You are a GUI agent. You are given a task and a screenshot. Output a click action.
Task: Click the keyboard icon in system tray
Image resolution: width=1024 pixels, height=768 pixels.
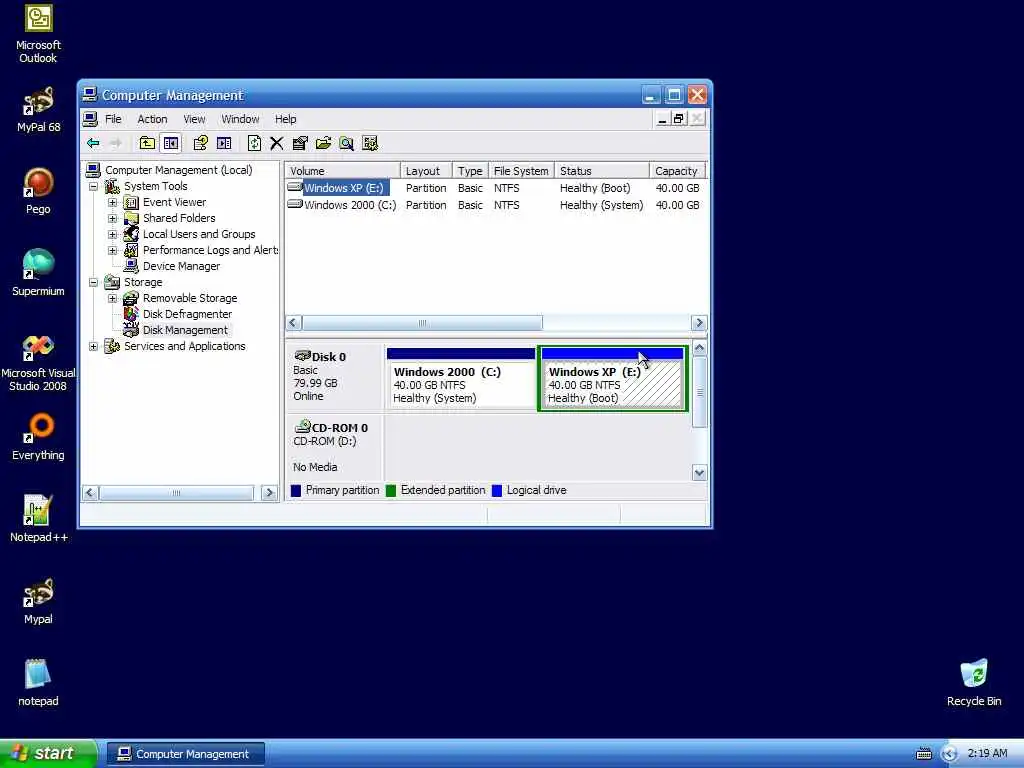[x=924, y=754]
